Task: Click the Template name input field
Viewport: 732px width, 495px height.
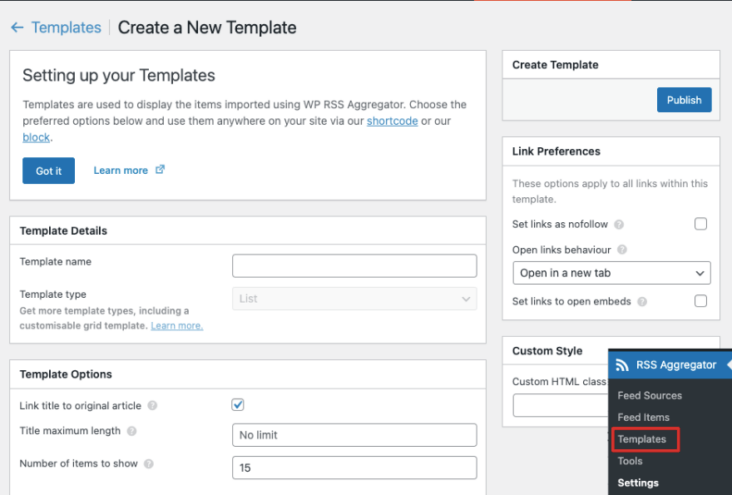Action: (x=354, y=266)
